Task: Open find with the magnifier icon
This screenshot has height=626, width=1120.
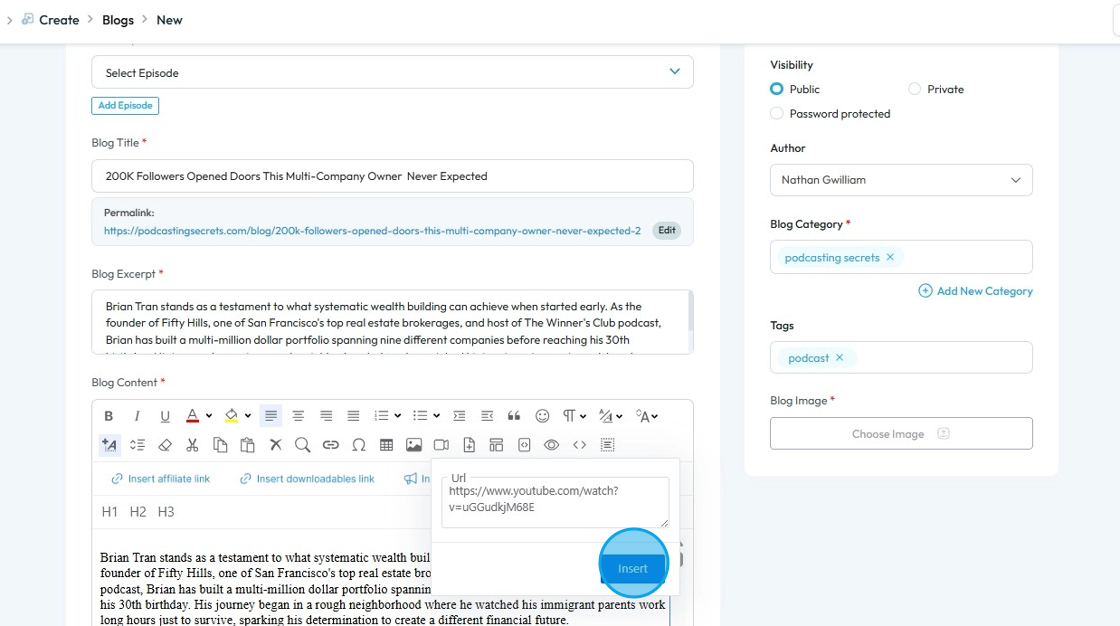Action: [303, 445]
